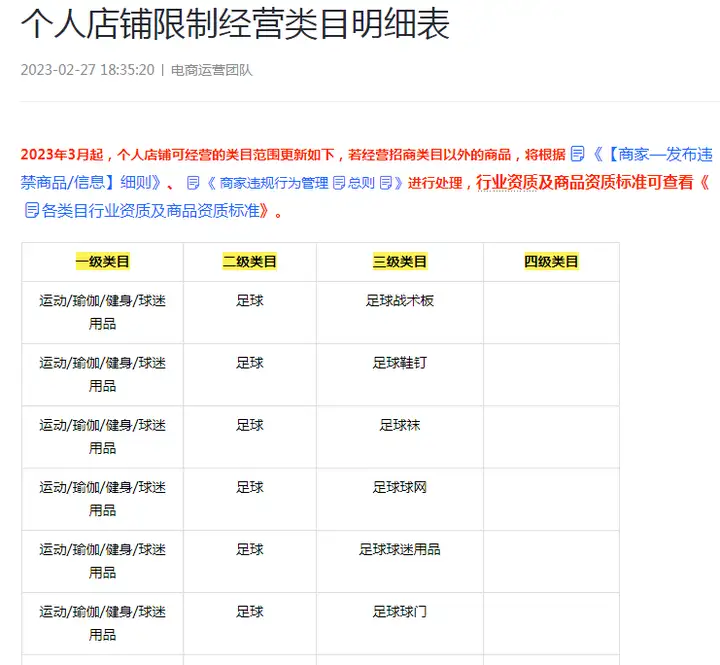Click the author name 电商运营团队
Image resolution: width=720 pixels, height=665 pixels.
[212, 70]
